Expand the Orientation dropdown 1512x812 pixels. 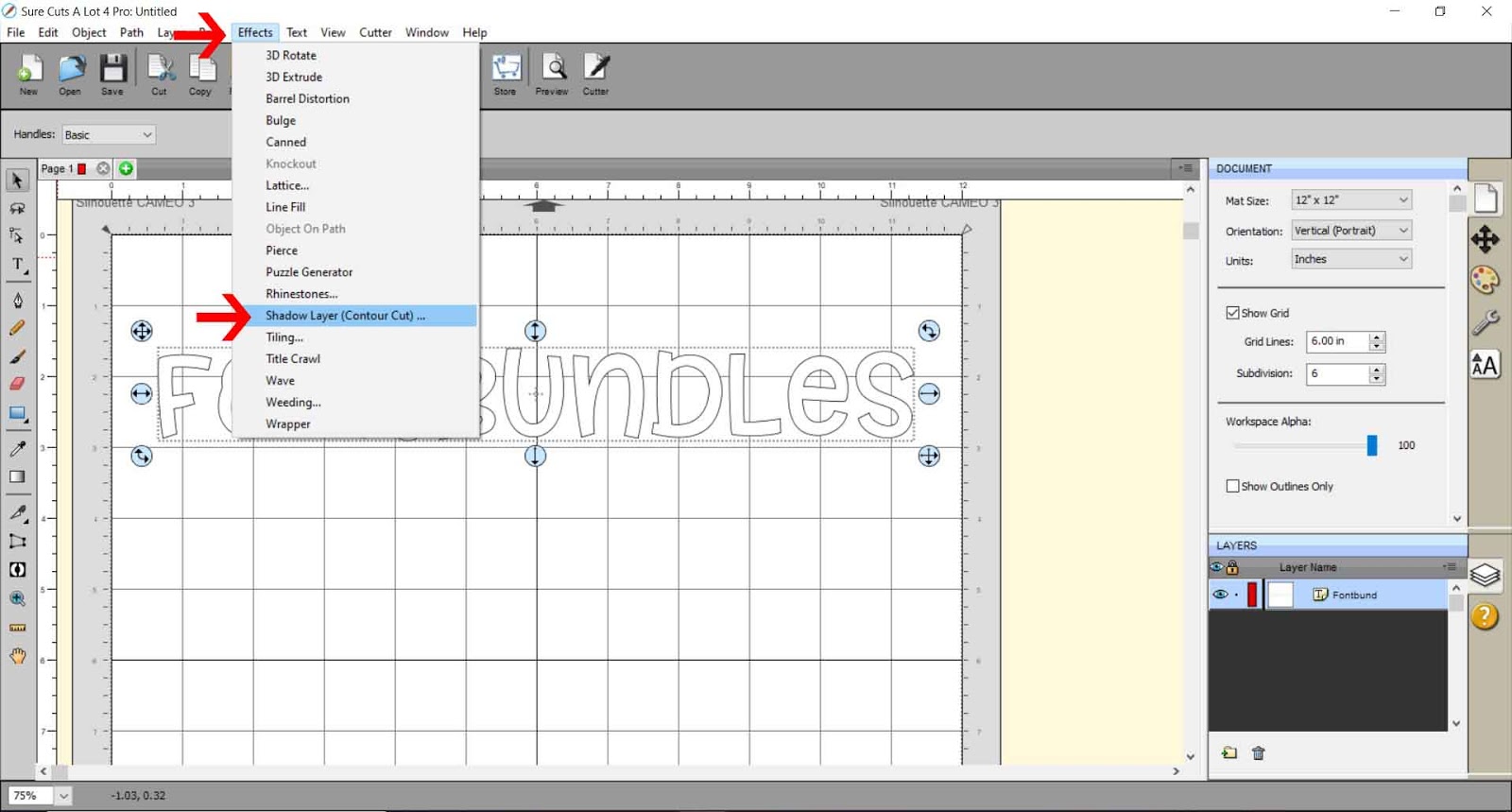1351,231
